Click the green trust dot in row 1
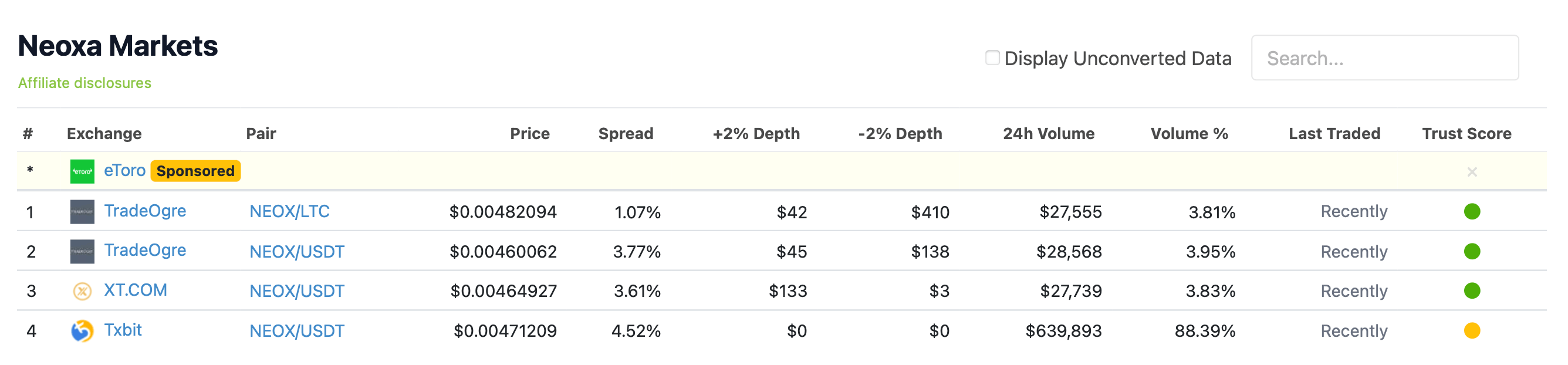Image resolution: width=1568 pixels, height=365 pixels. pyautogui.click(x=1471, y=212)
